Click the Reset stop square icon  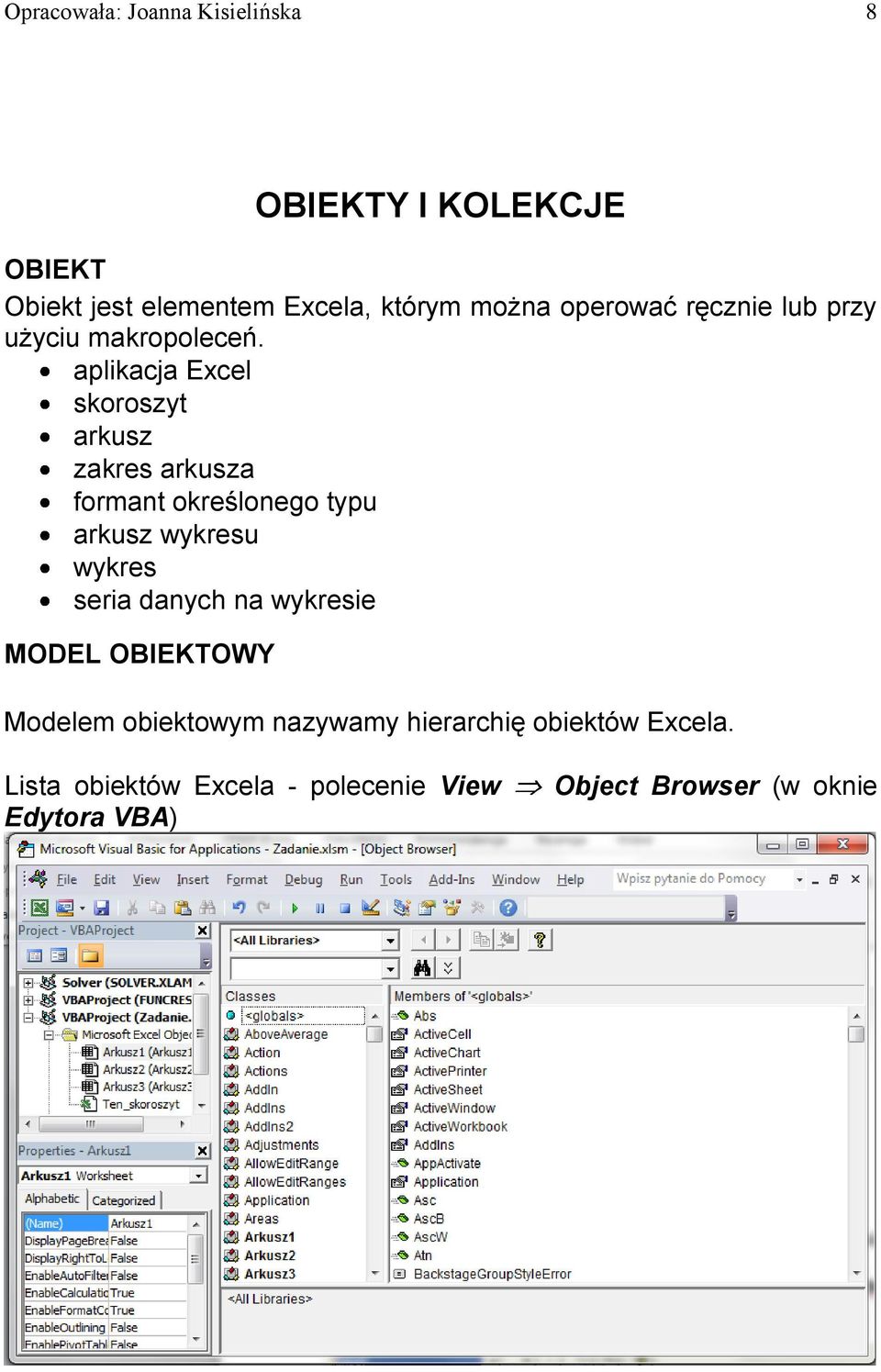pos(345,908)
